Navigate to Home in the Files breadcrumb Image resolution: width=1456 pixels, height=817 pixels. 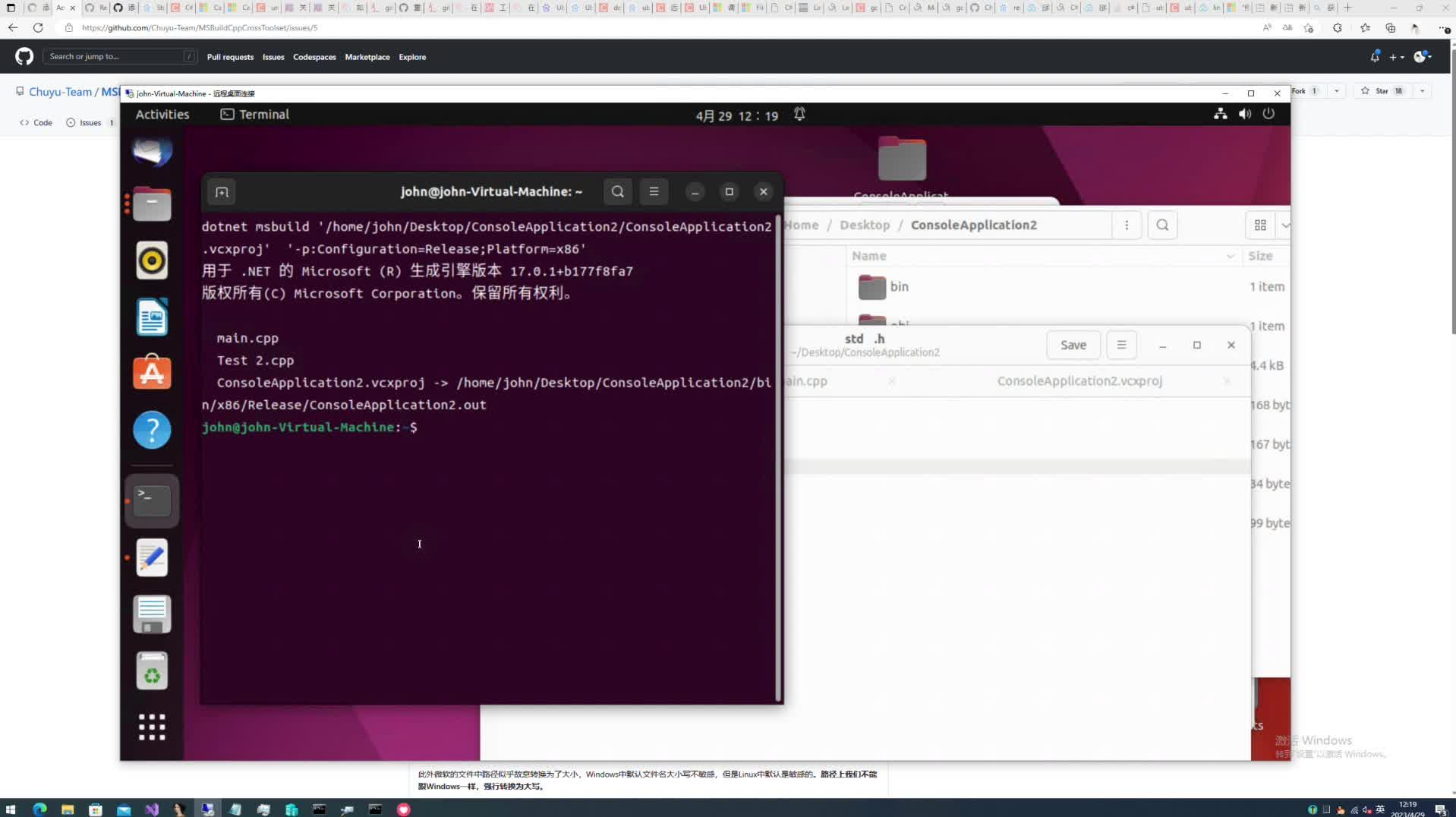click(x=802, y=225)
